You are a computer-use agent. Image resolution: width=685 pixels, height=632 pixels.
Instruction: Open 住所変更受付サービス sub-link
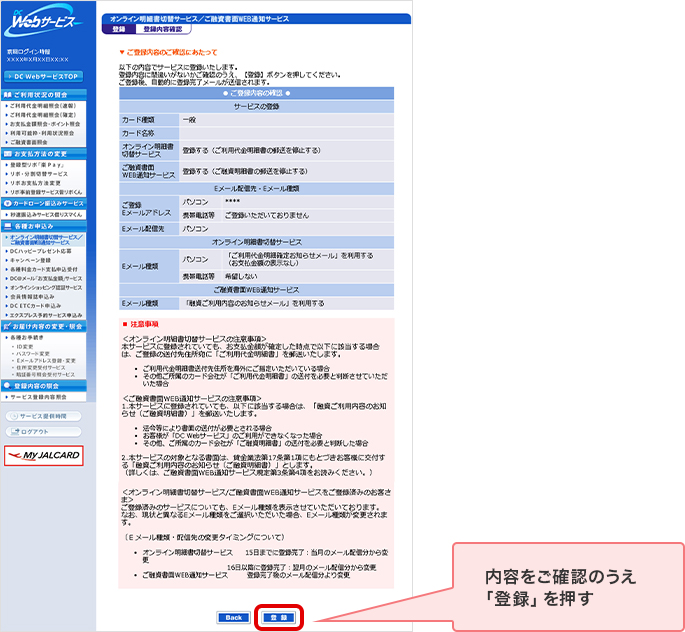[41, 368]
